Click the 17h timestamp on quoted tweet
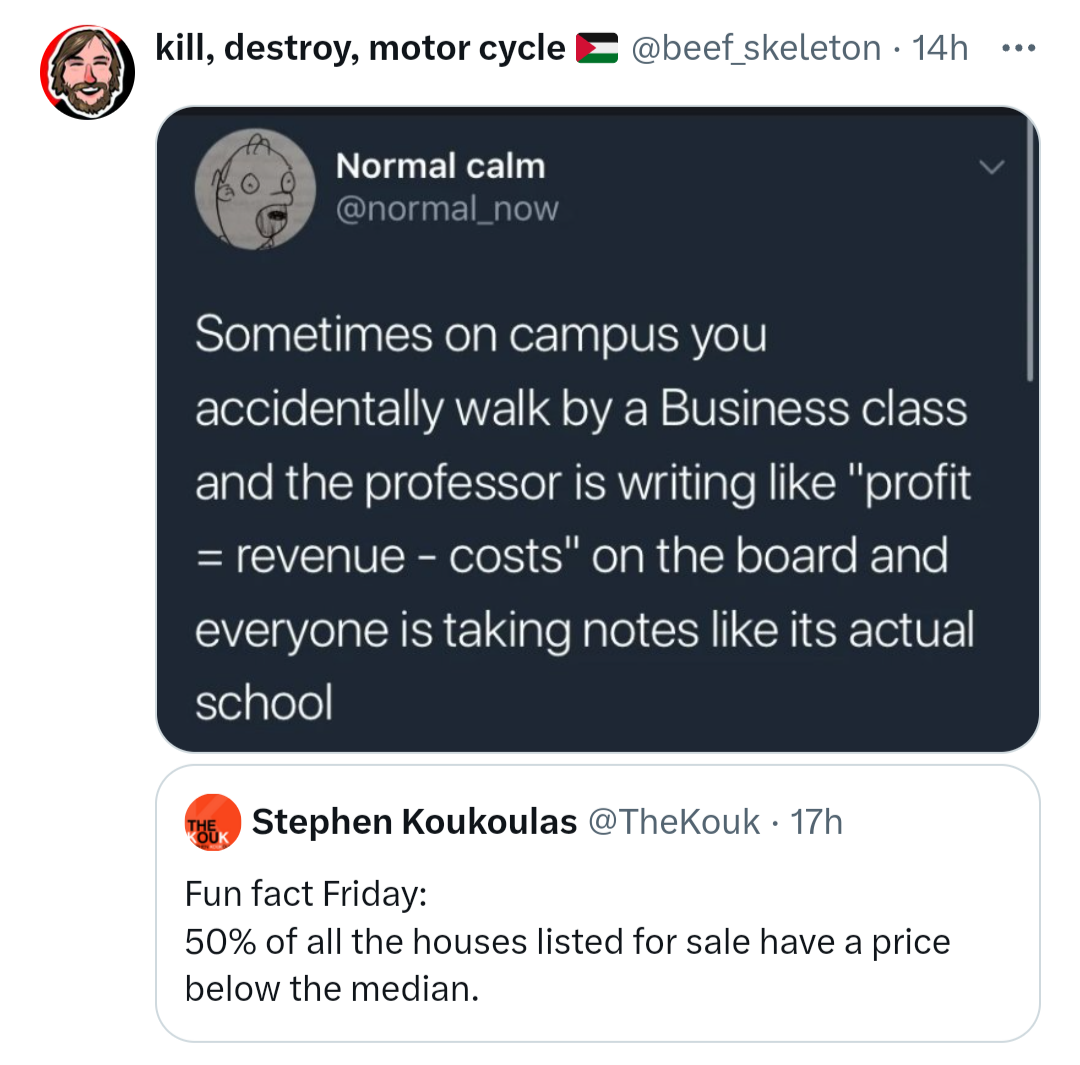 pyautogui.click(x=816, y=821)
